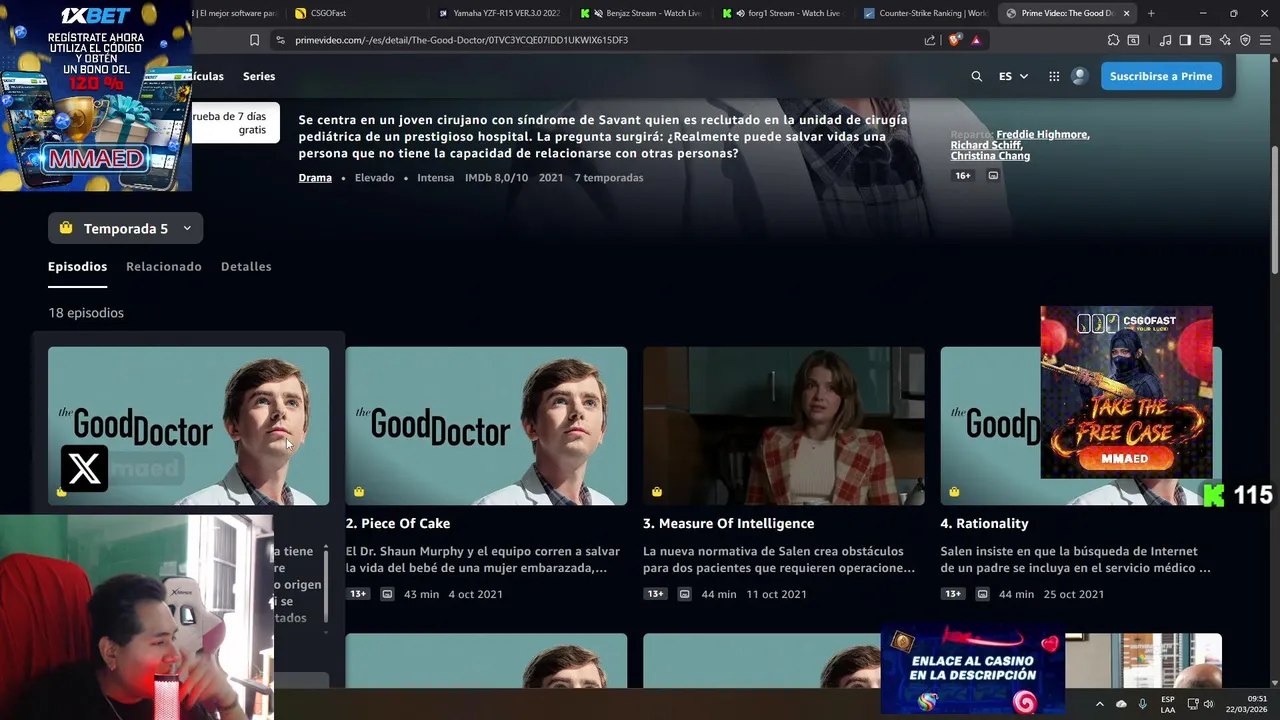
Task: Open the Leo AI sparkle icon
Action: pos(1225,40)
